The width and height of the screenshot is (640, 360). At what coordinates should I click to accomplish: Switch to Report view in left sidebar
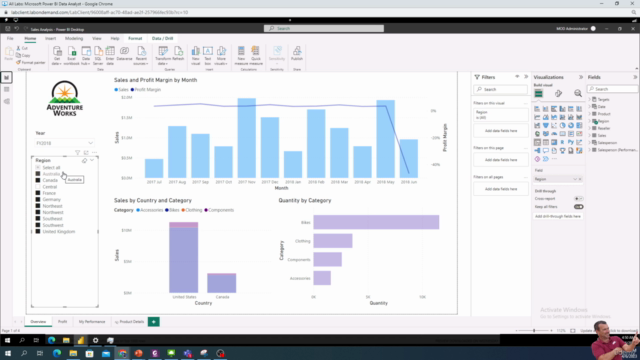coord(7,77)
